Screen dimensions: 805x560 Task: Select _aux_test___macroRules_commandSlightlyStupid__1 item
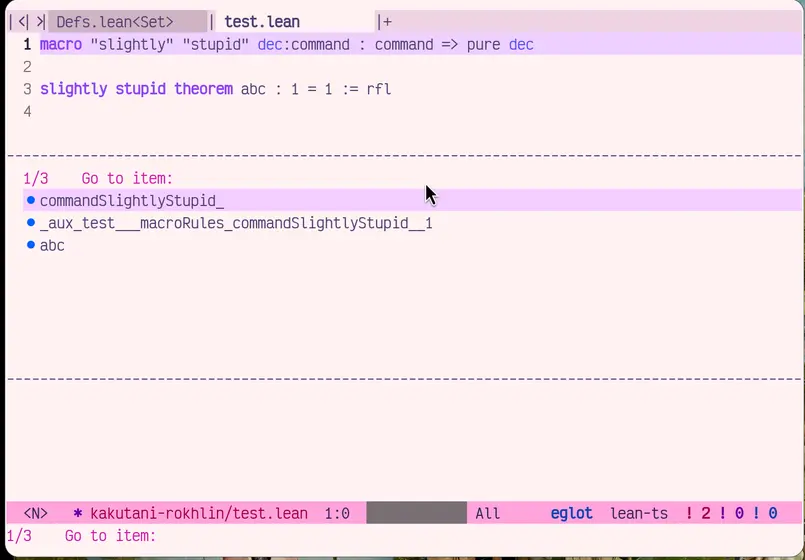236,223
